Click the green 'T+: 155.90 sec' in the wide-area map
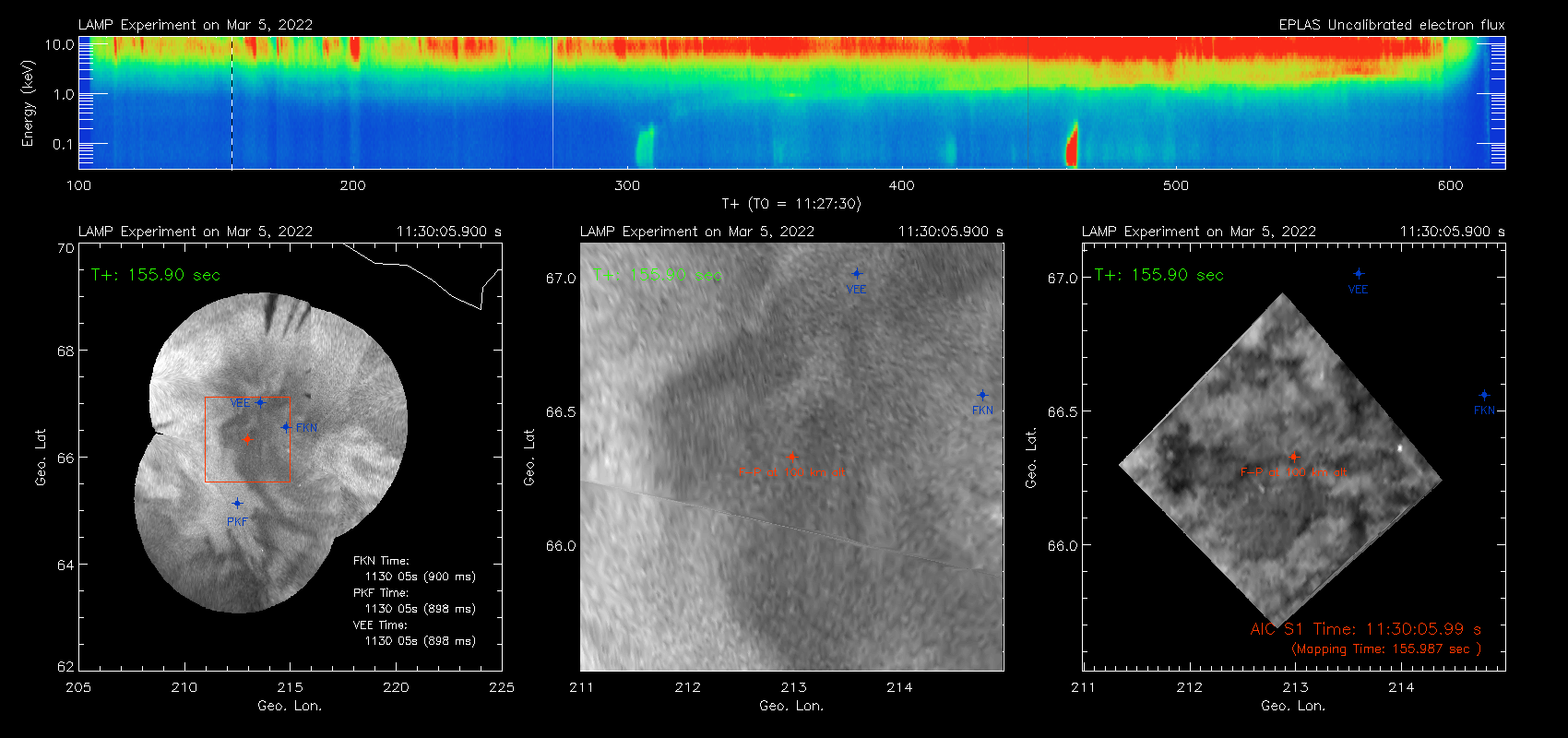The image size is (1568, 738). coord(156,275)
